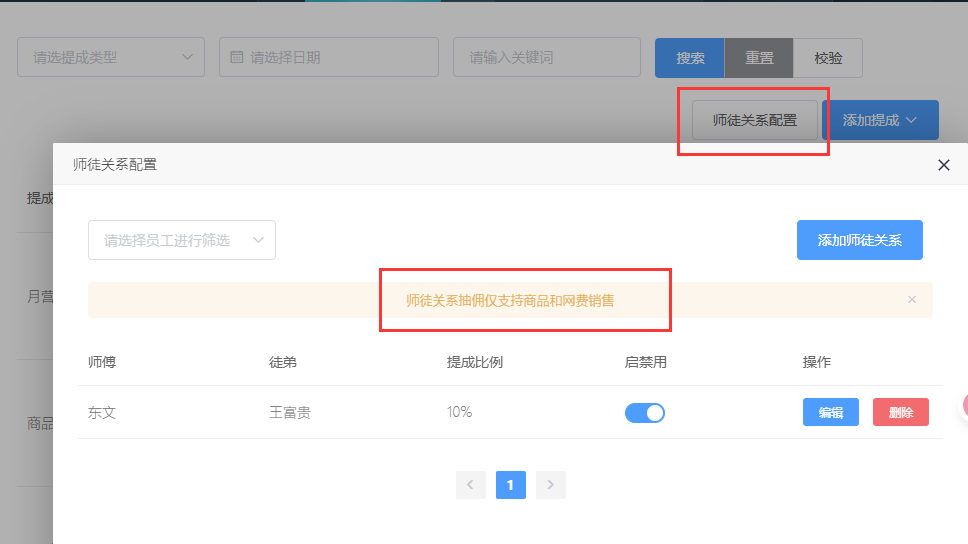Toggle the enable switch for 东文
Screen dimensions: 968x544
click(x=645, y=412)
